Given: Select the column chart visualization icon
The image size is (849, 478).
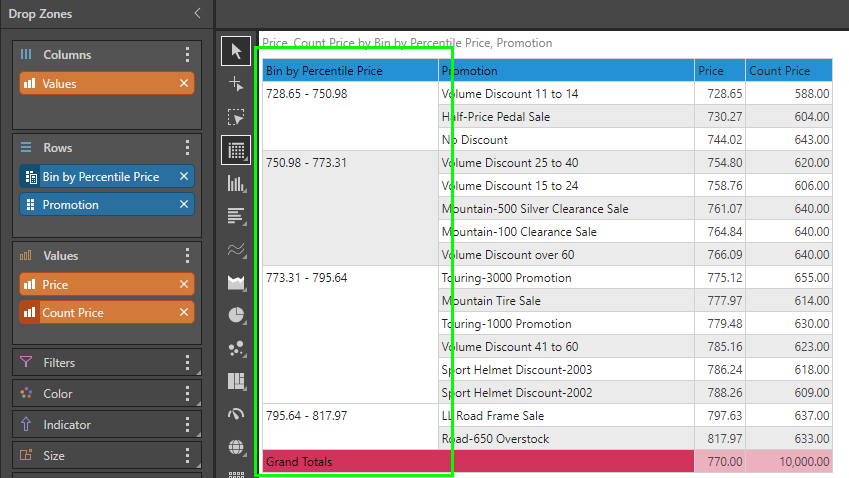Looking at the screenshot, I should tap(236, 183).
